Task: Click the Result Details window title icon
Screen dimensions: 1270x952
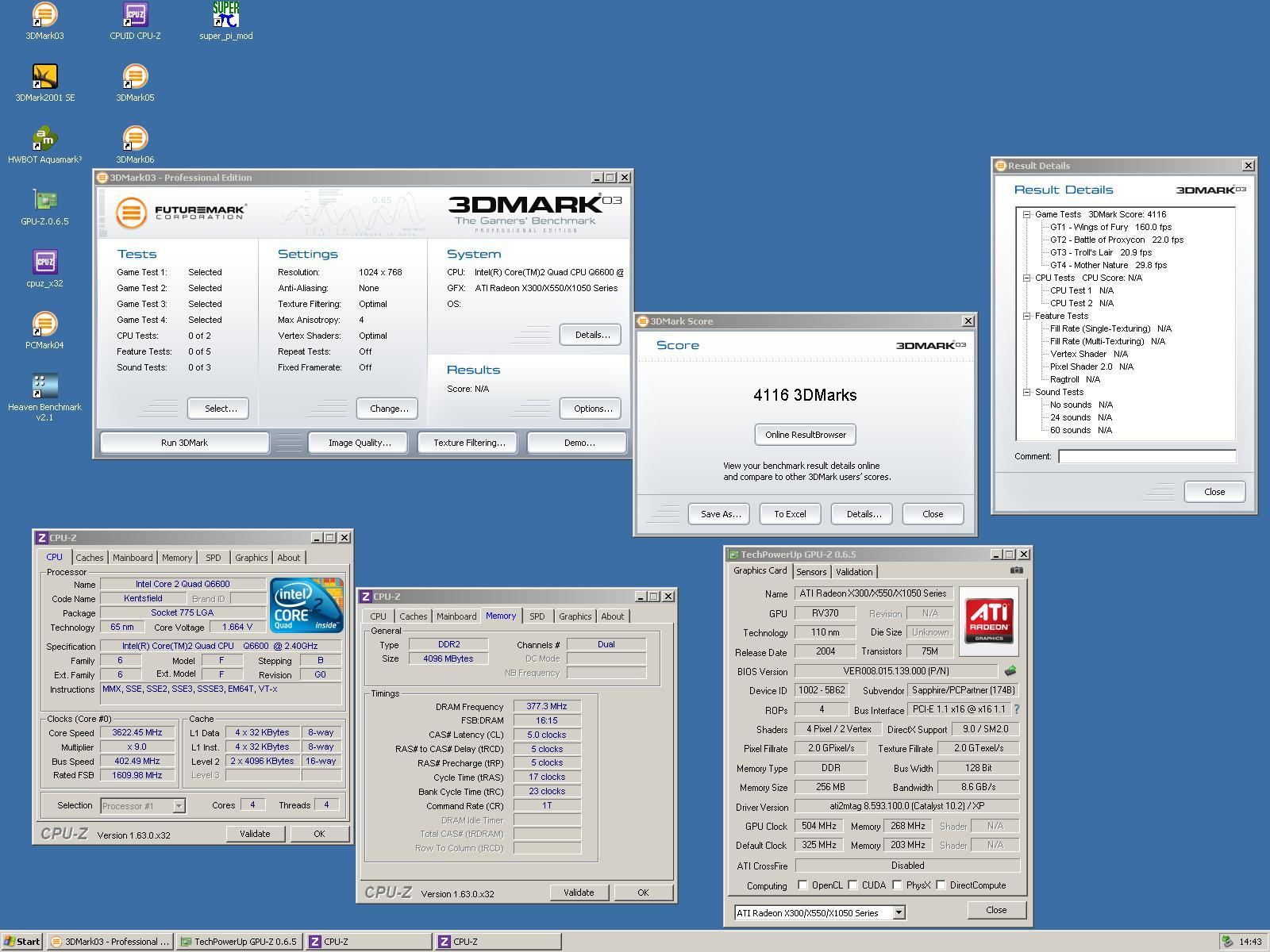Action: pos(1002,166)
